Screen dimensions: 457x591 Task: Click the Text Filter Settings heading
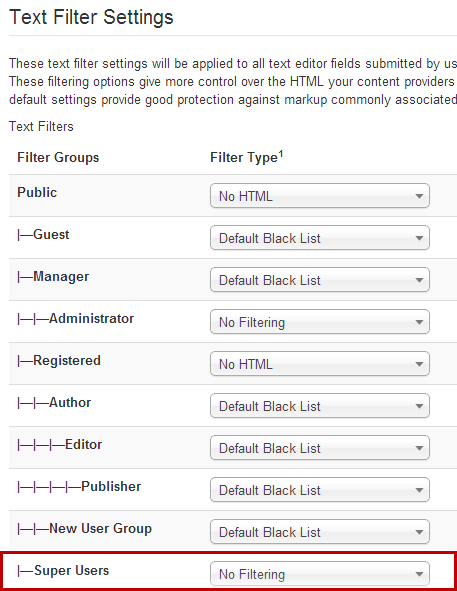91,17
